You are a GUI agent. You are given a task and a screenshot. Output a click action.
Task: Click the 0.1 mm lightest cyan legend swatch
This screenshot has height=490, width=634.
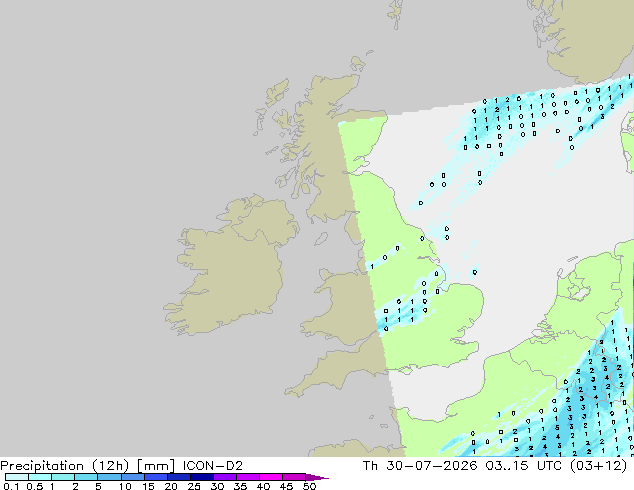pyautogui.click(x=17, y=477)
